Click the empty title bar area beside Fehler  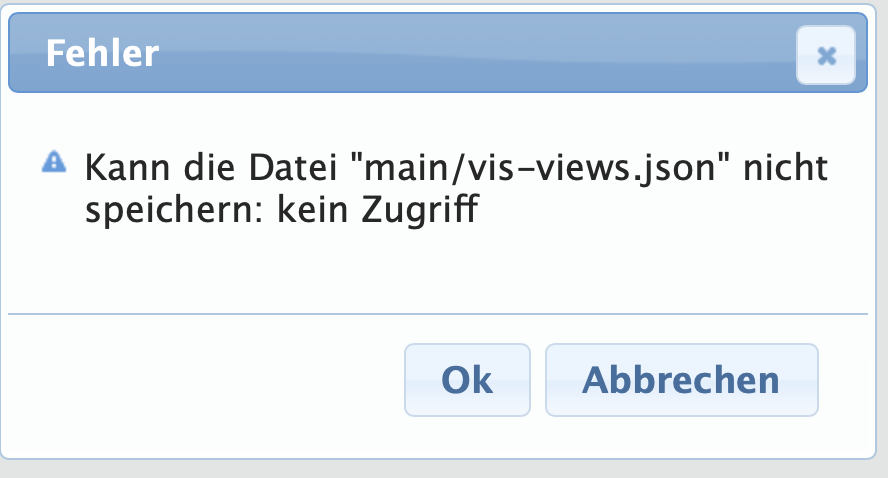point(476,54)
